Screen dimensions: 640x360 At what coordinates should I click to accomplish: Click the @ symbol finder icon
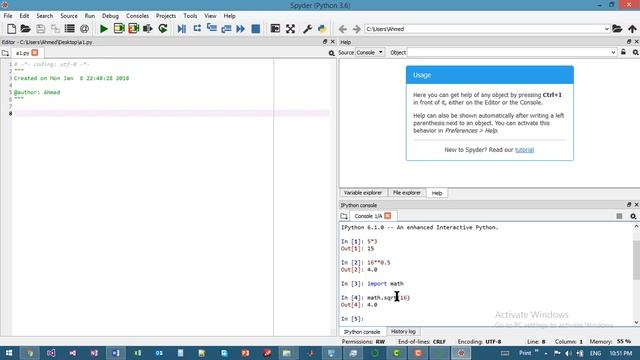[84, 29]
